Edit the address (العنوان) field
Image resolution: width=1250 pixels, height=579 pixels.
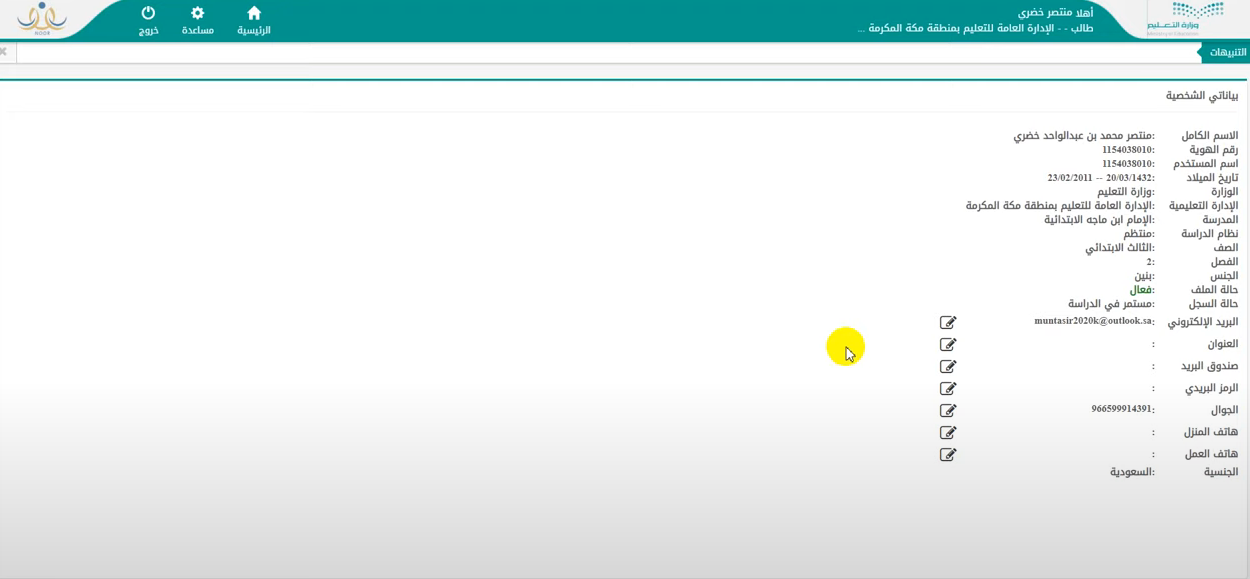948,344
